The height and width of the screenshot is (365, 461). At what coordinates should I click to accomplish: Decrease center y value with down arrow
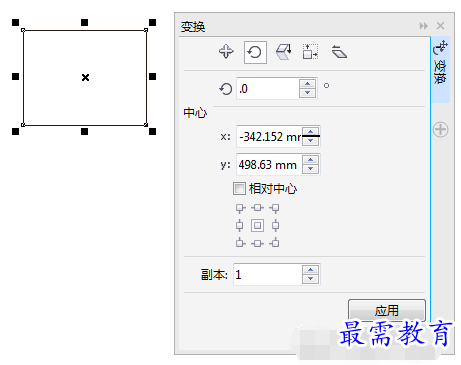tap(311, 169)
